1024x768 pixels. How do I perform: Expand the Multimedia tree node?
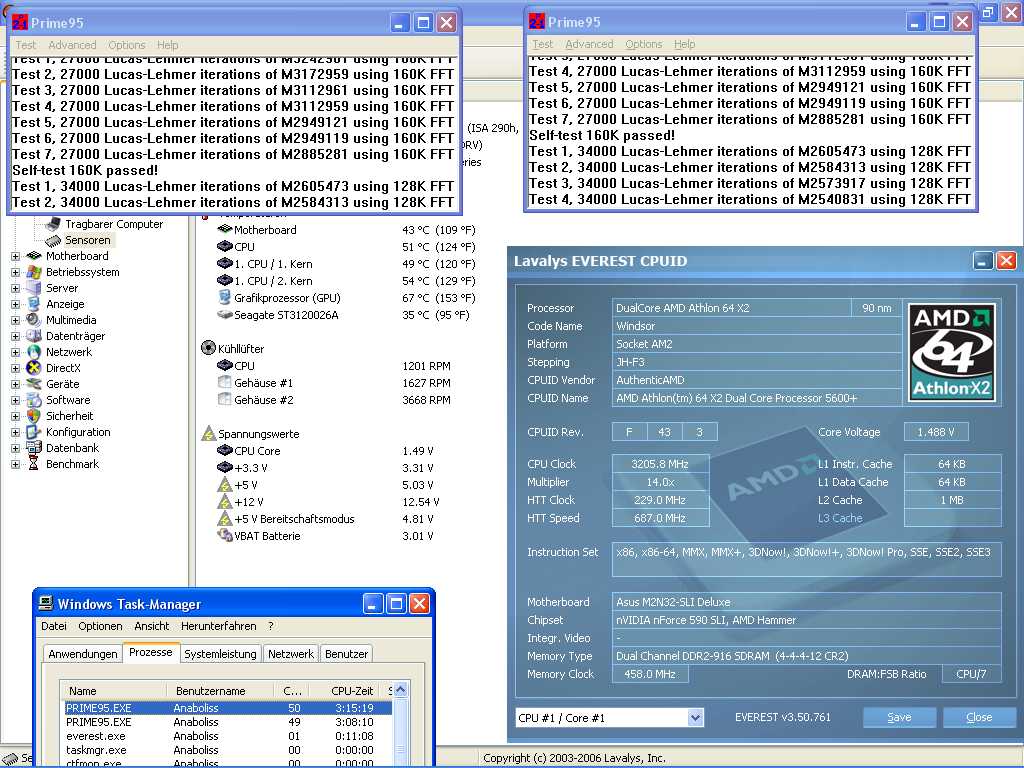click(15, 320)
